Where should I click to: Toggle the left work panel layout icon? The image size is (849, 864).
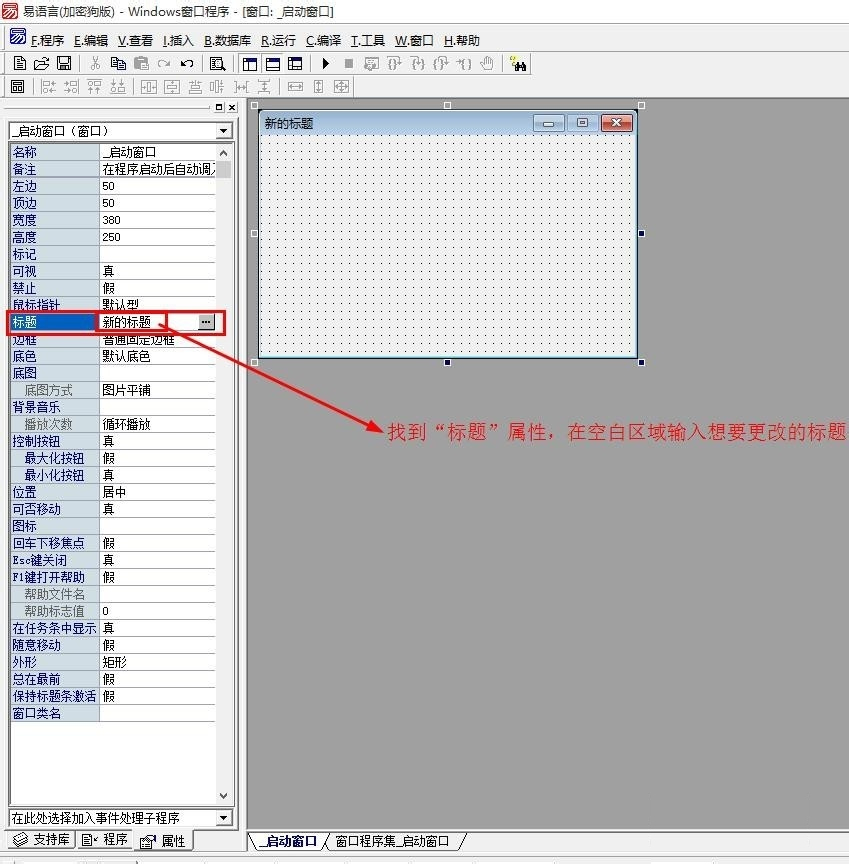click(x=250, y=64)
